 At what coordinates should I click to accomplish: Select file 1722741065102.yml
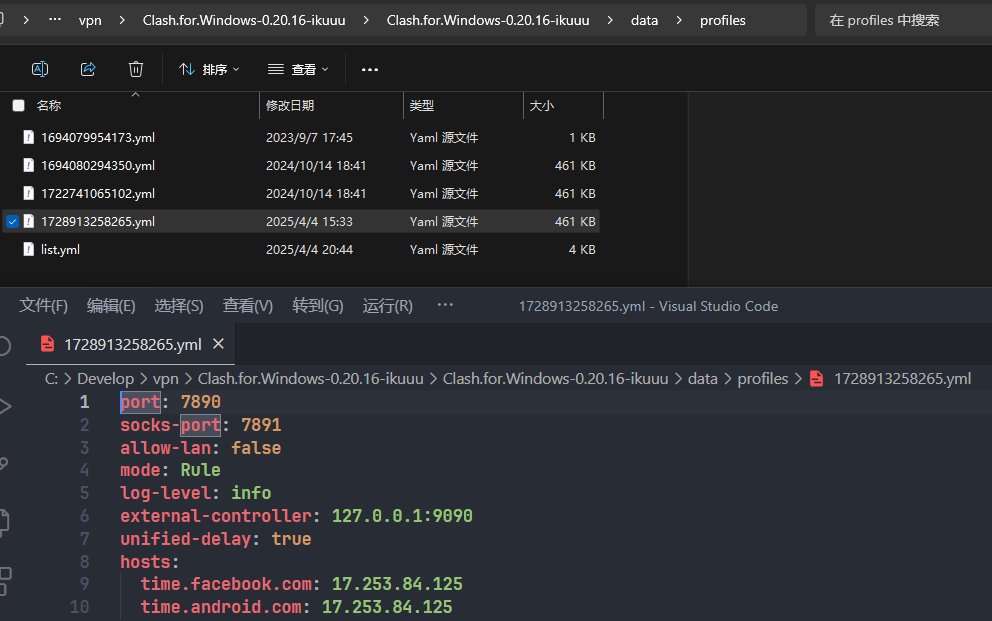point(98,194)
